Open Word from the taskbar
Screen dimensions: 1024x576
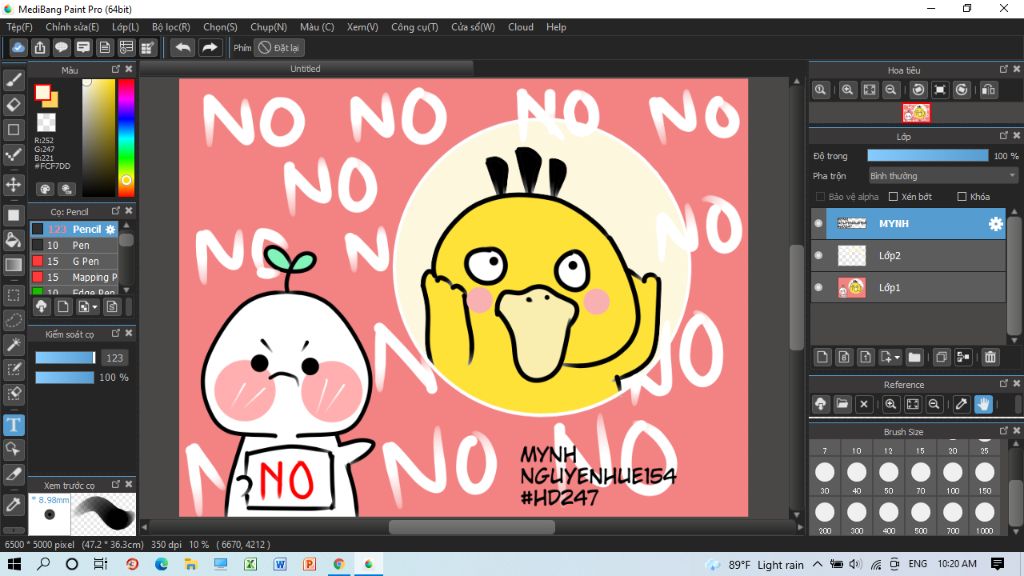pos(280,564)
